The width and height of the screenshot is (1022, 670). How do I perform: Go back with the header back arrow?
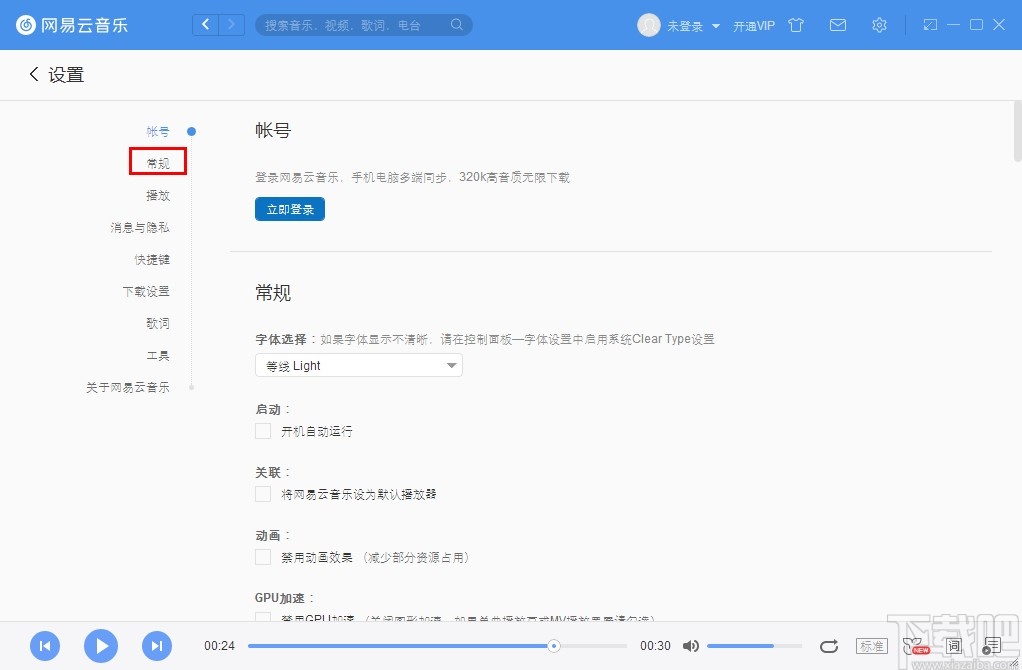[205, 25]
